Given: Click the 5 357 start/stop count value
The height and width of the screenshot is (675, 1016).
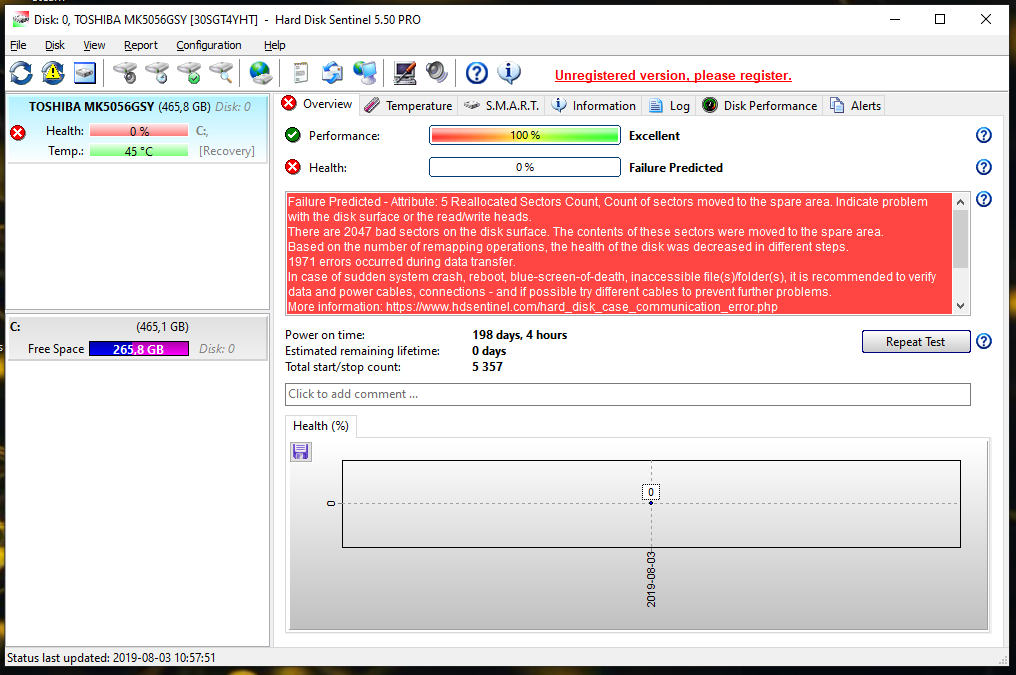Looking at the screenshot, I should (x=487, y=367).
